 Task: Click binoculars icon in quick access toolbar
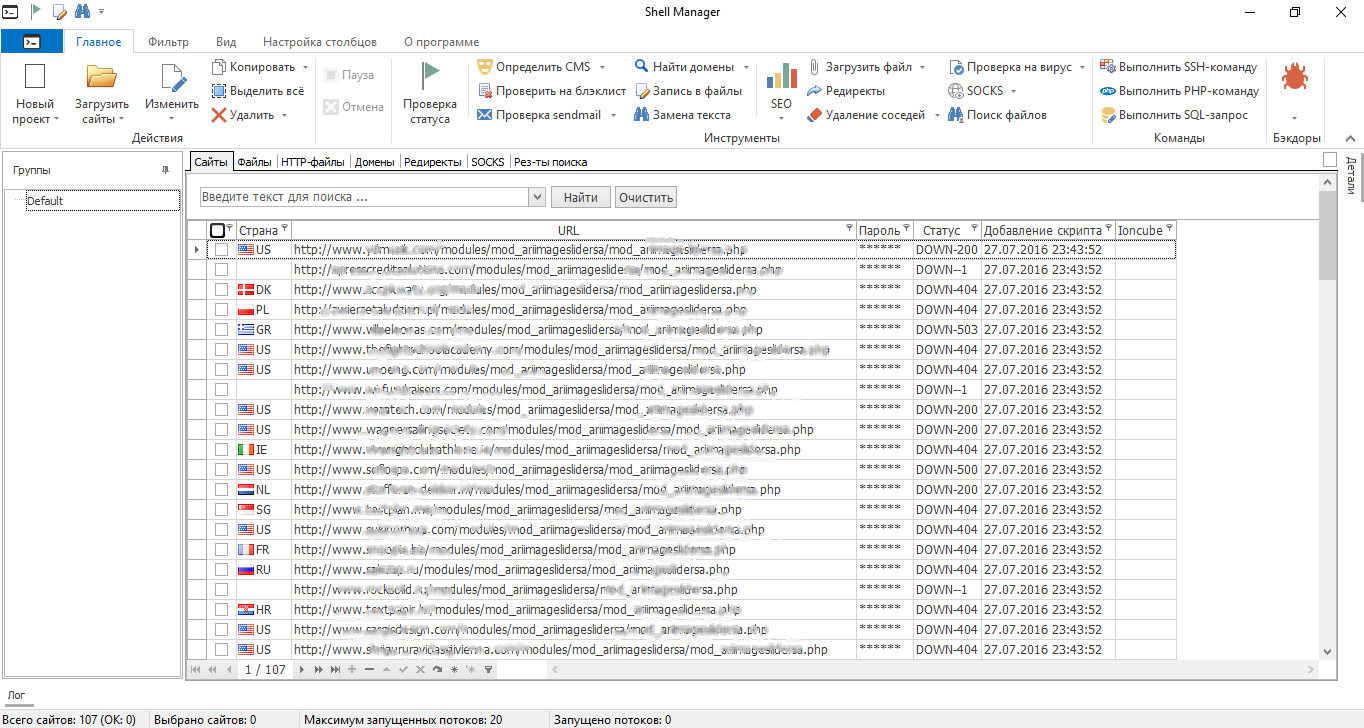[x=83, y=11]
